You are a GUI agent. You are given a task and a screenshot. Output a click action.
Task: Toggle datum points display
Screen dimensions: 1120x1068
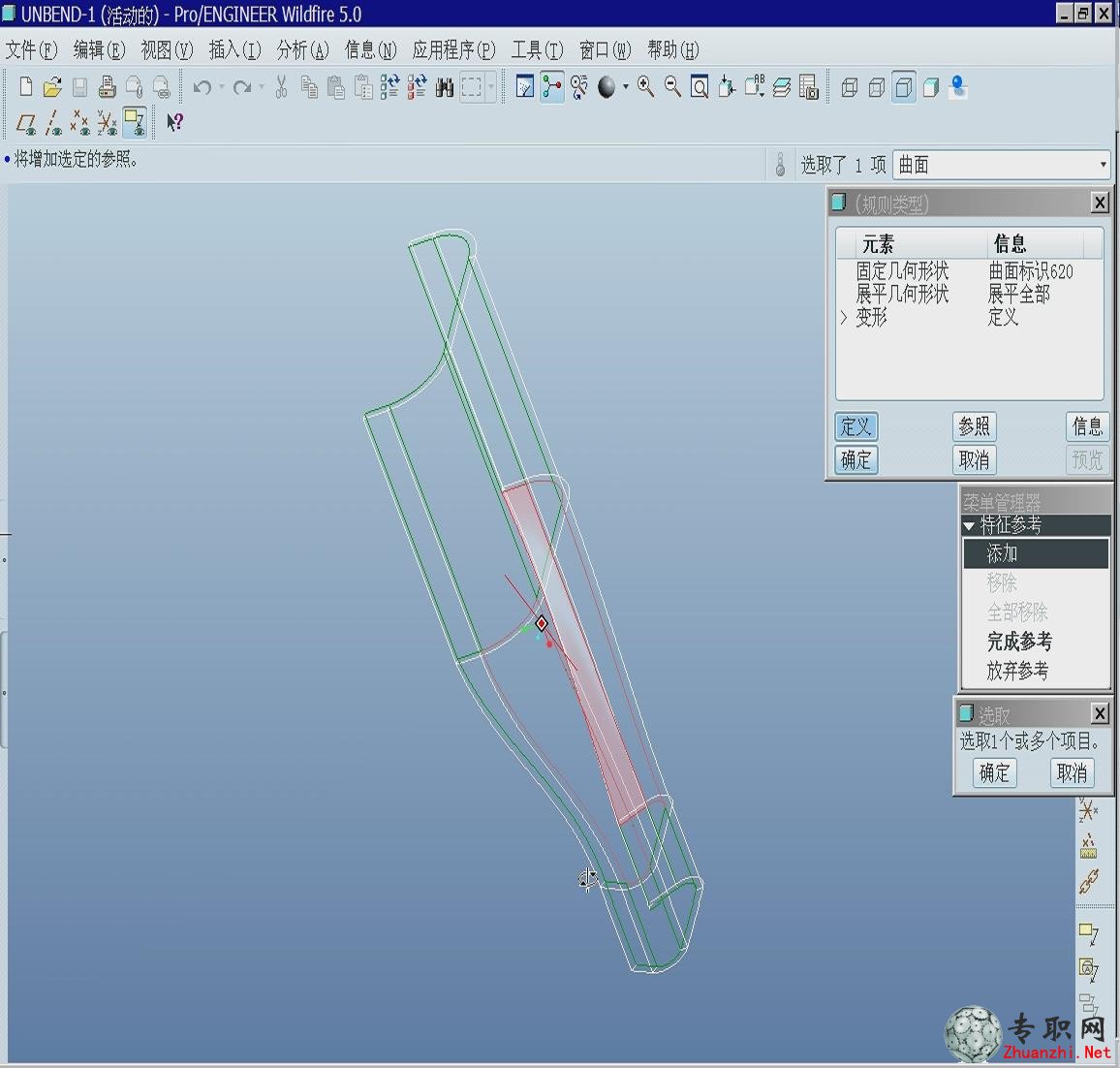pos(80,123)
